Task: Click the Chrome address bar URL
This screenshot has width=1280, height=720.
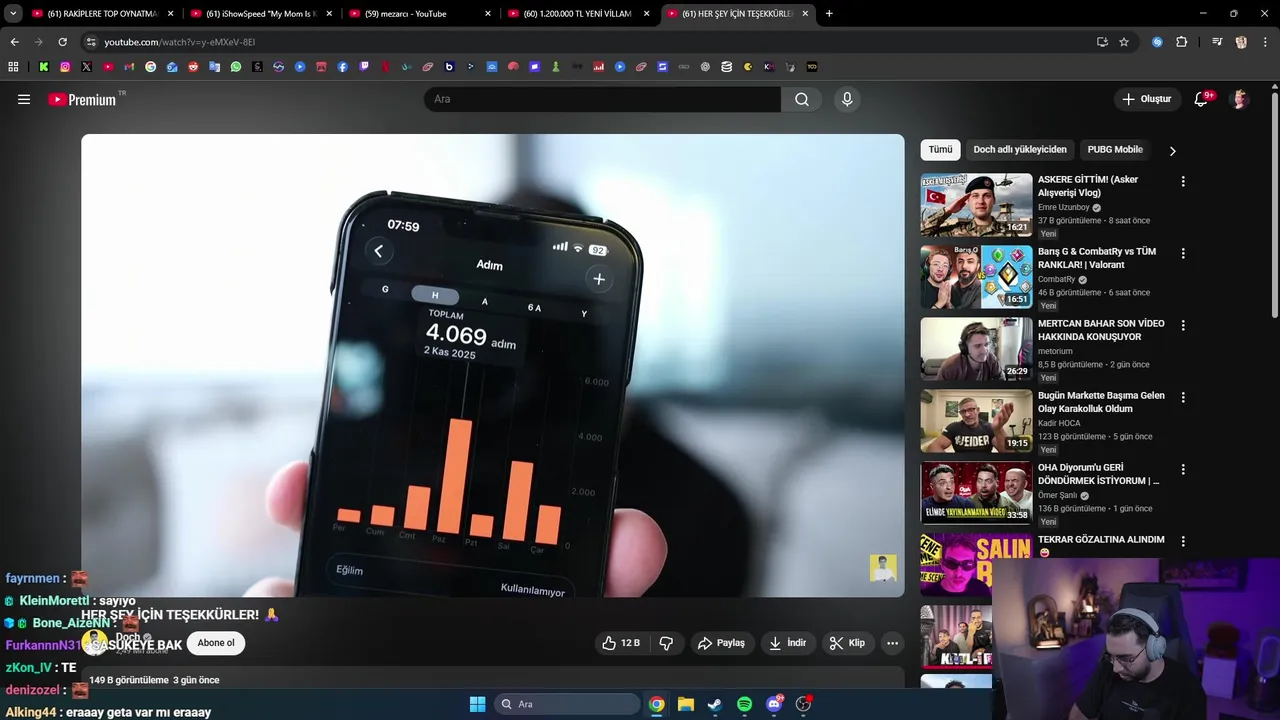Action: [x=180, y=42]
